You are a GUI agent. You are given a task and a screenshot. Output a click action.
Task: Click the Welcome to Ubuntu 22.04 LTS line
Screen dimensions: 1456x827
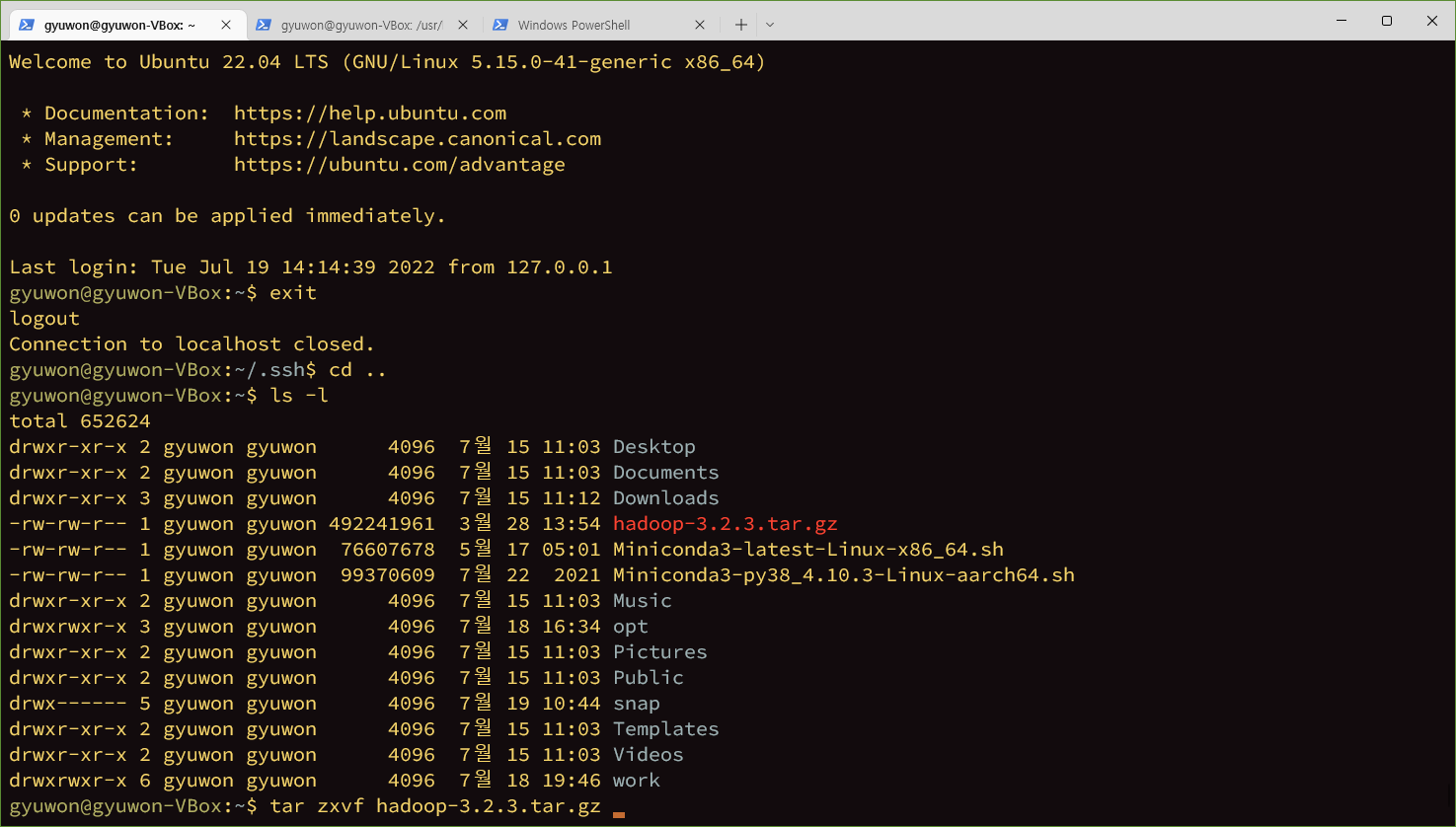388,62
